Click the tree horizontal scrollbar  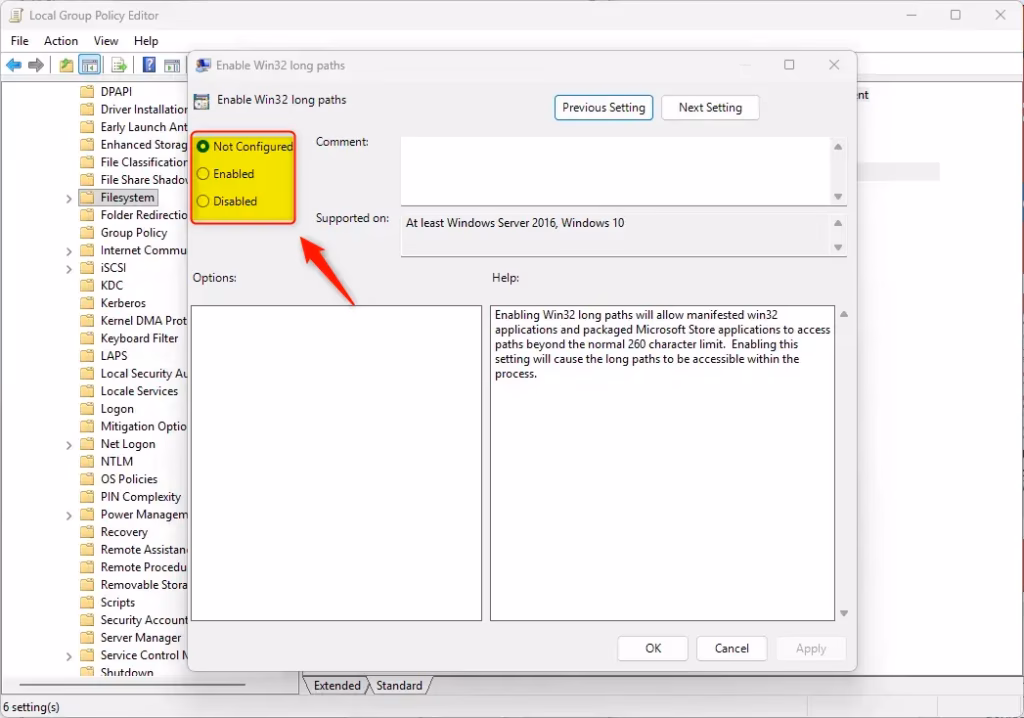(132, 685)
